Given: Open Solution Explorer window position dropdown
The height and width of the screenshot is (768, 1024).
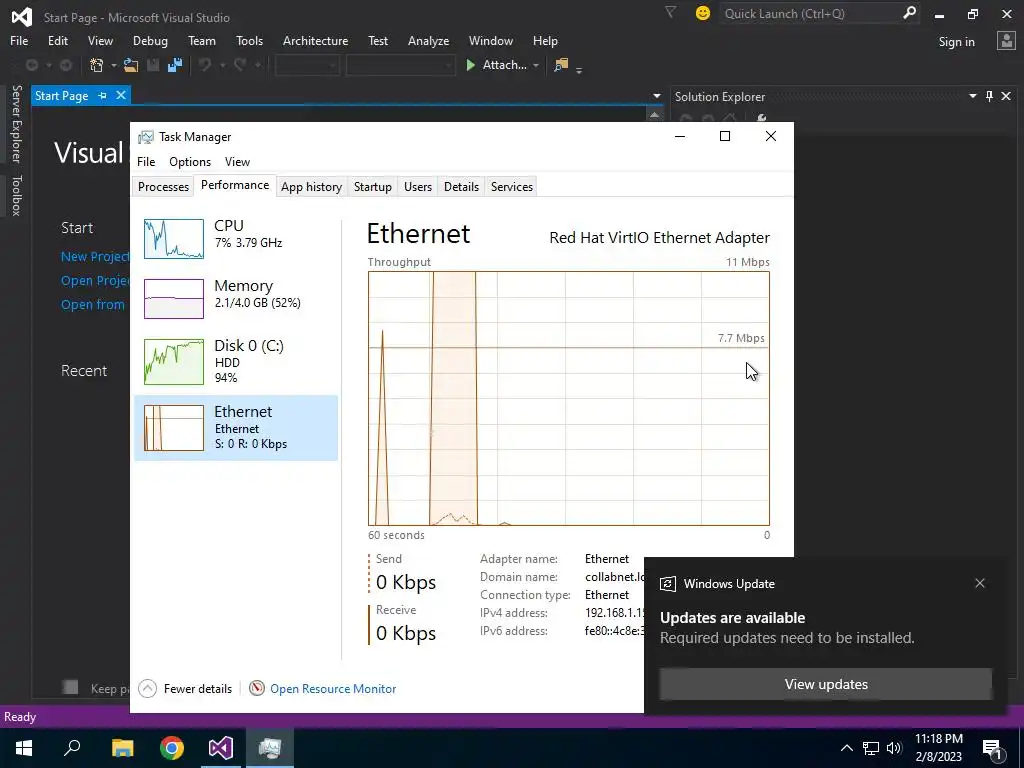Looking at the screenshot, I should coord(972,96).
